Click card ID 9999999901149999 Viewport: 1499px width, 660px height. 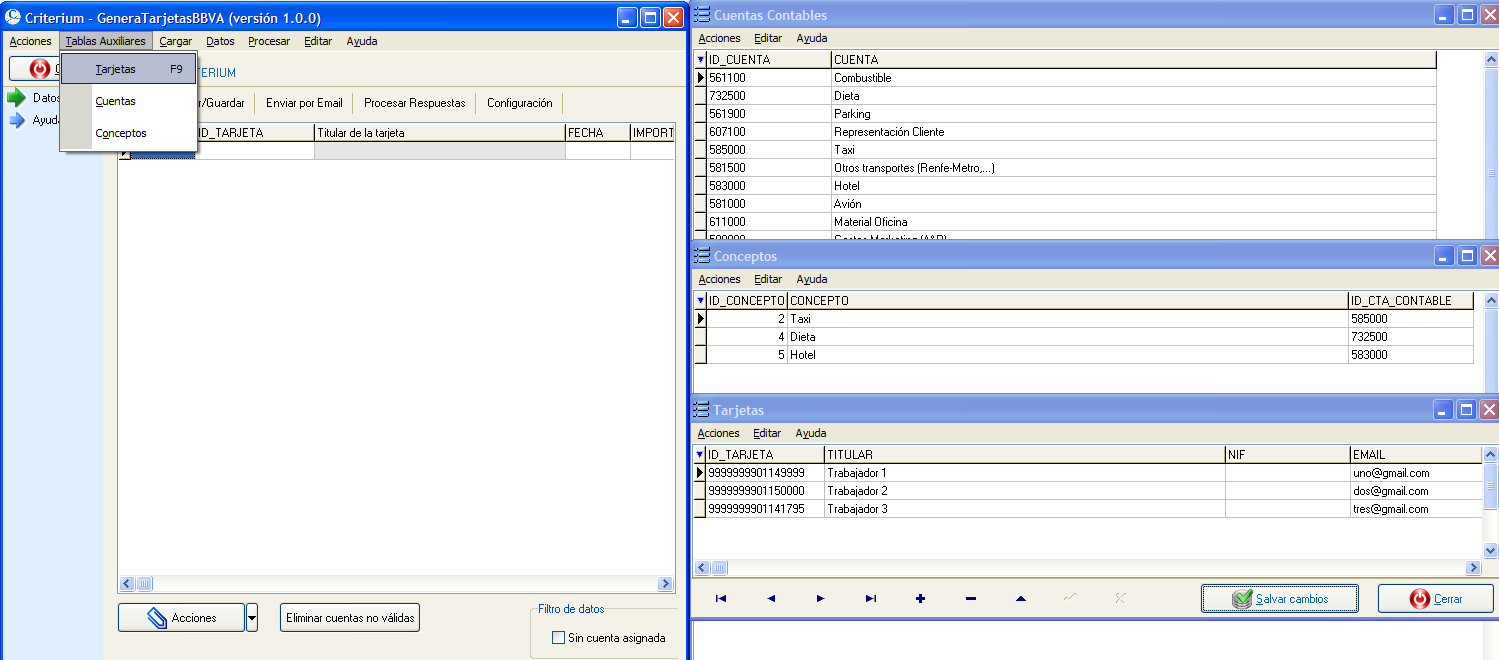(x=765, y=473)
